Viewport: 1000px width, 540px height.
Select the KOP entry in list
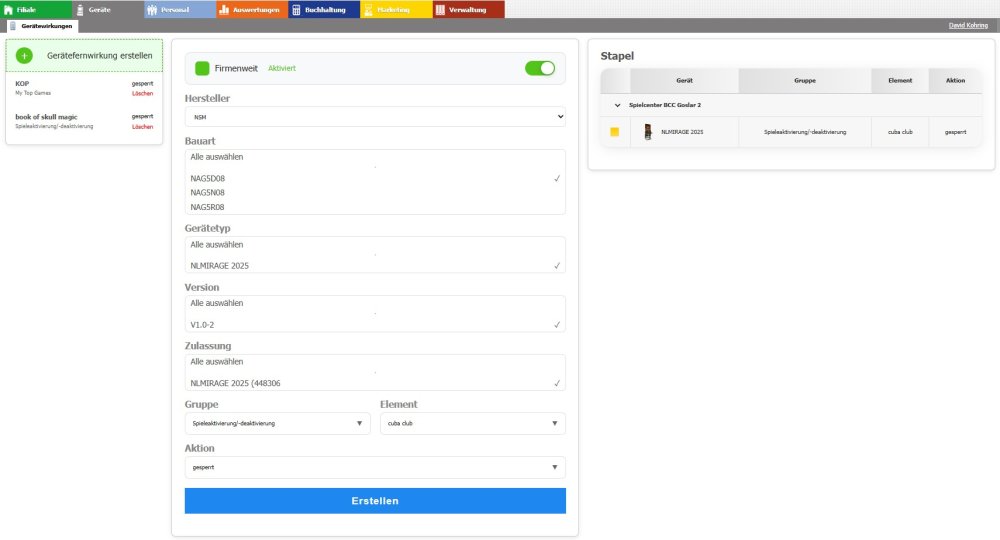84,88
